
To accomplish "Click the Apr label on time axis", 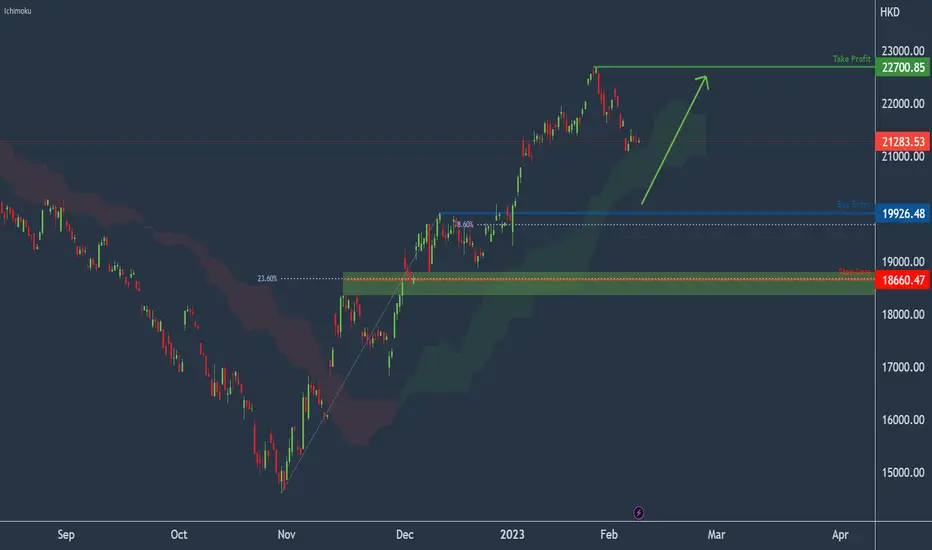I will point(840,535).
